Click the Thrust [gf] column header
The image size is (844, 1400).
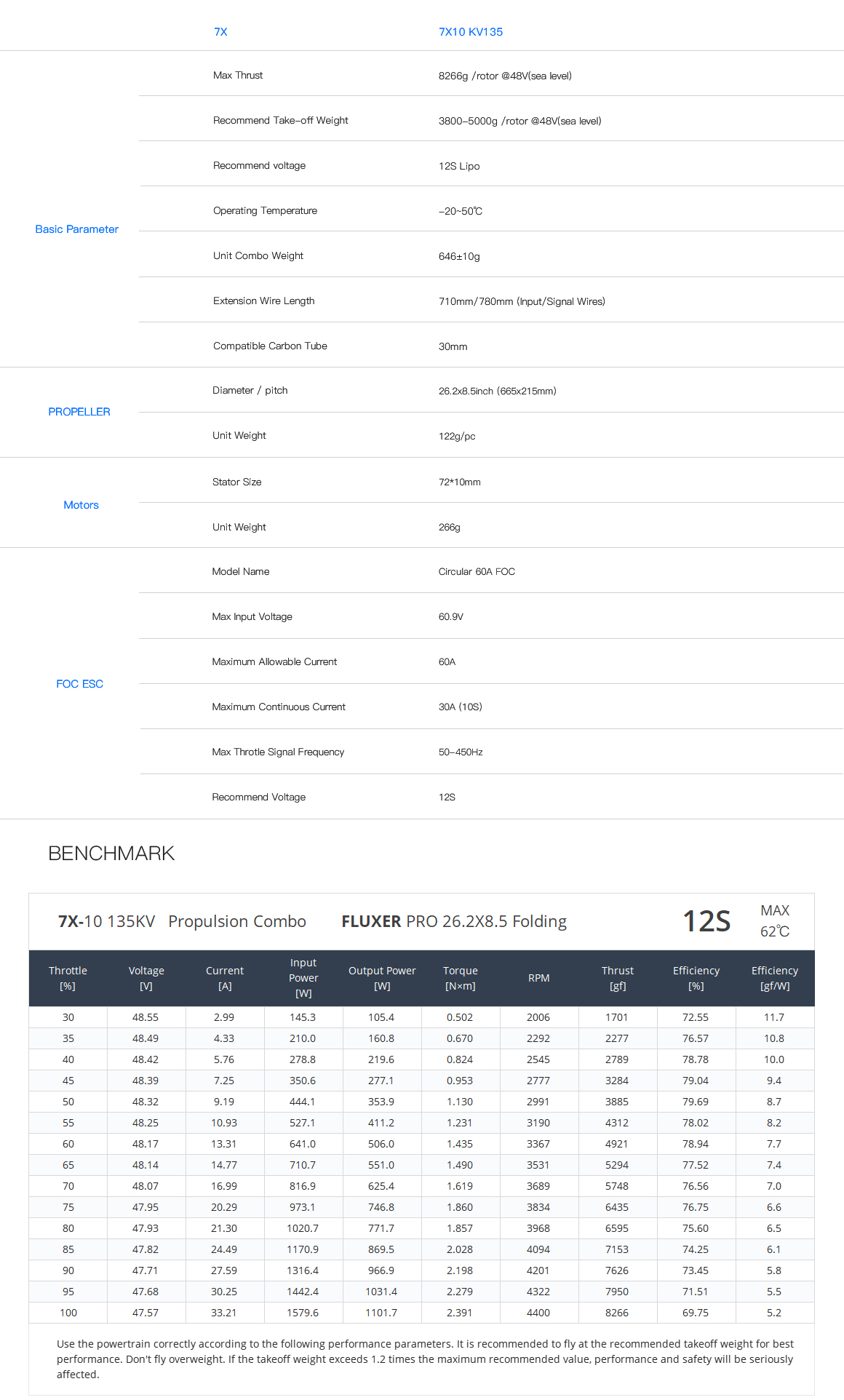tap(617, 978)
